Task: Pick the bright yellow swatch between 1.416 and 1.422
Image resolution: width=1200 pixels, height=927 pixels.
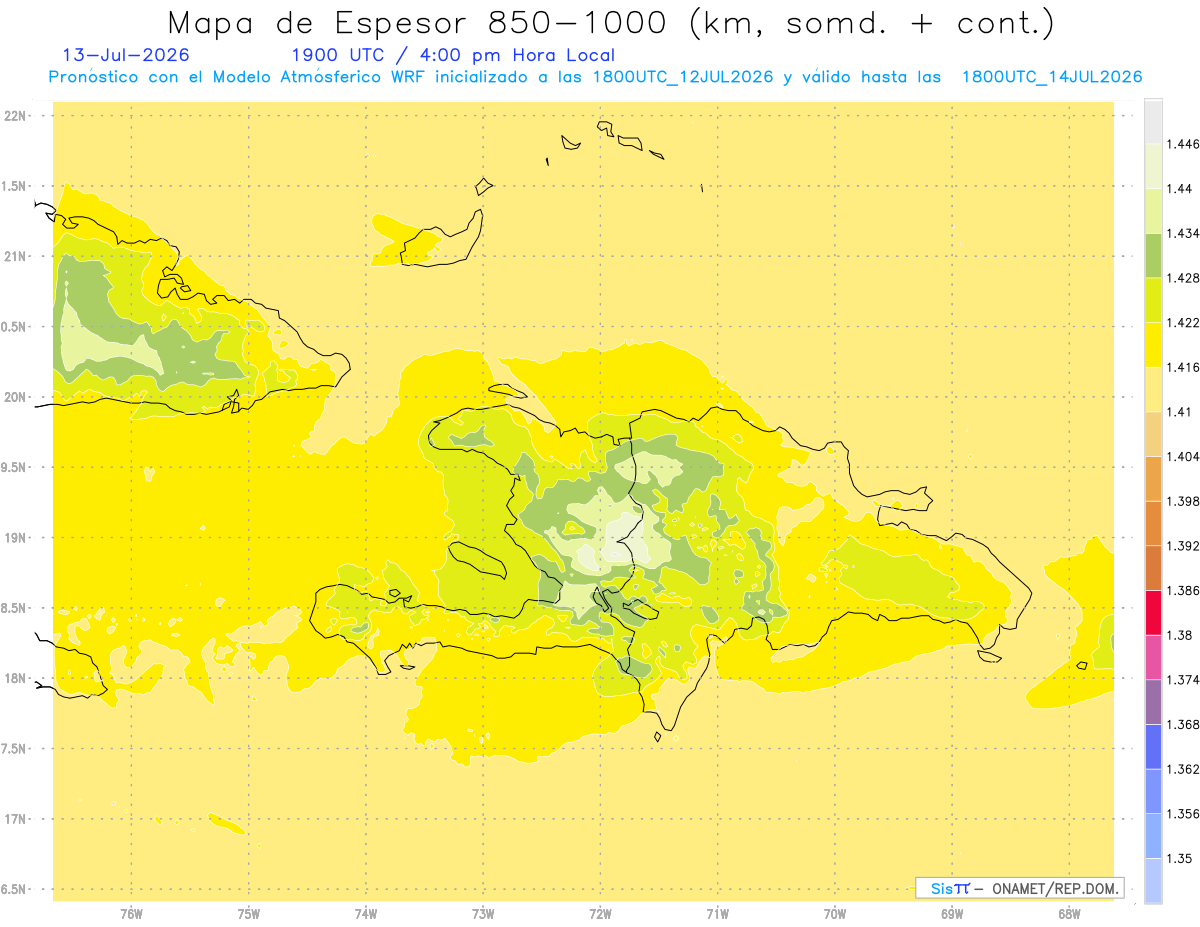Action: click(1153, 344)
